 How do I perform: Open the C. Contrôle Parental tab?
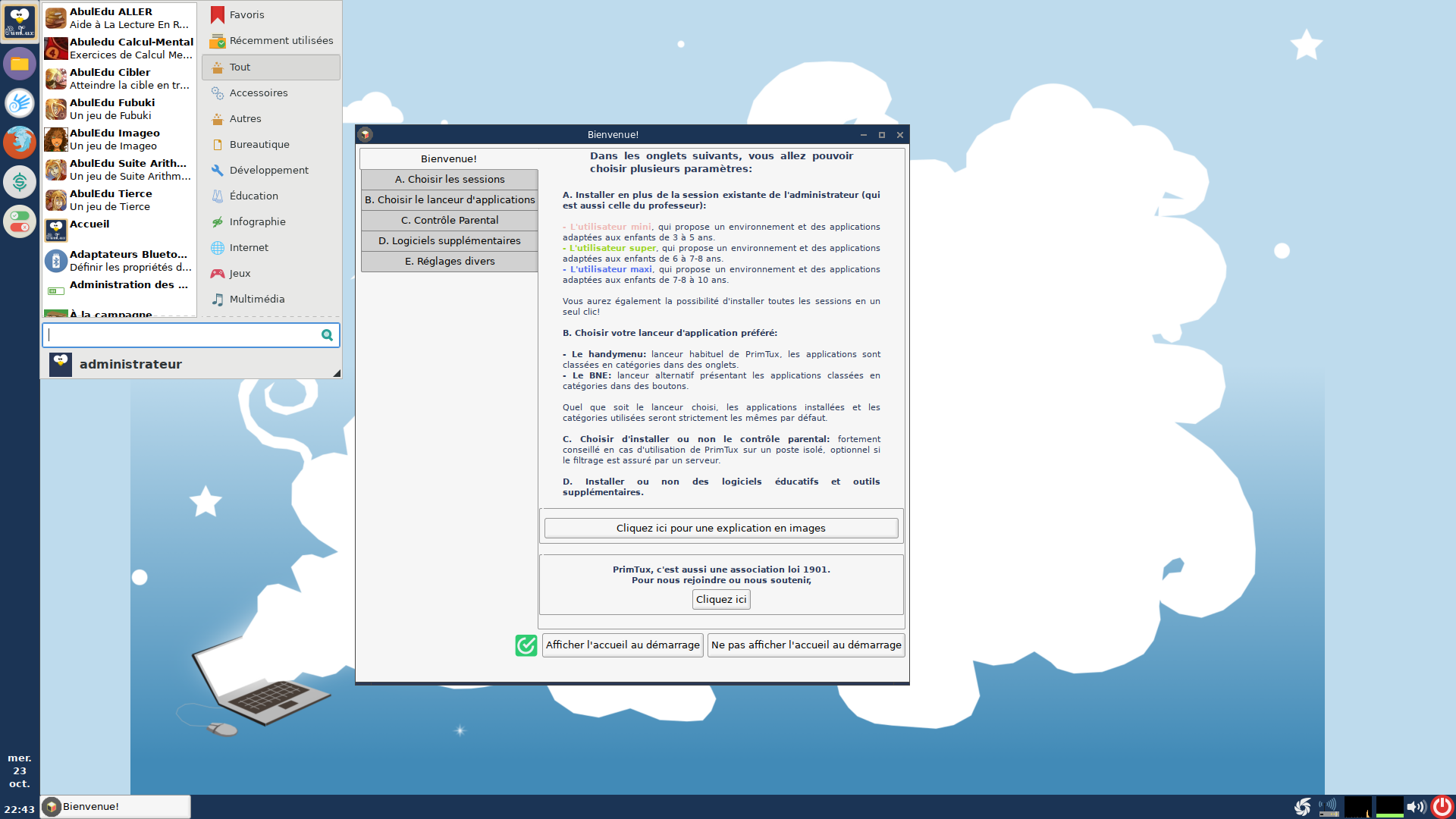pyautogui.click(x=450, y=221)
